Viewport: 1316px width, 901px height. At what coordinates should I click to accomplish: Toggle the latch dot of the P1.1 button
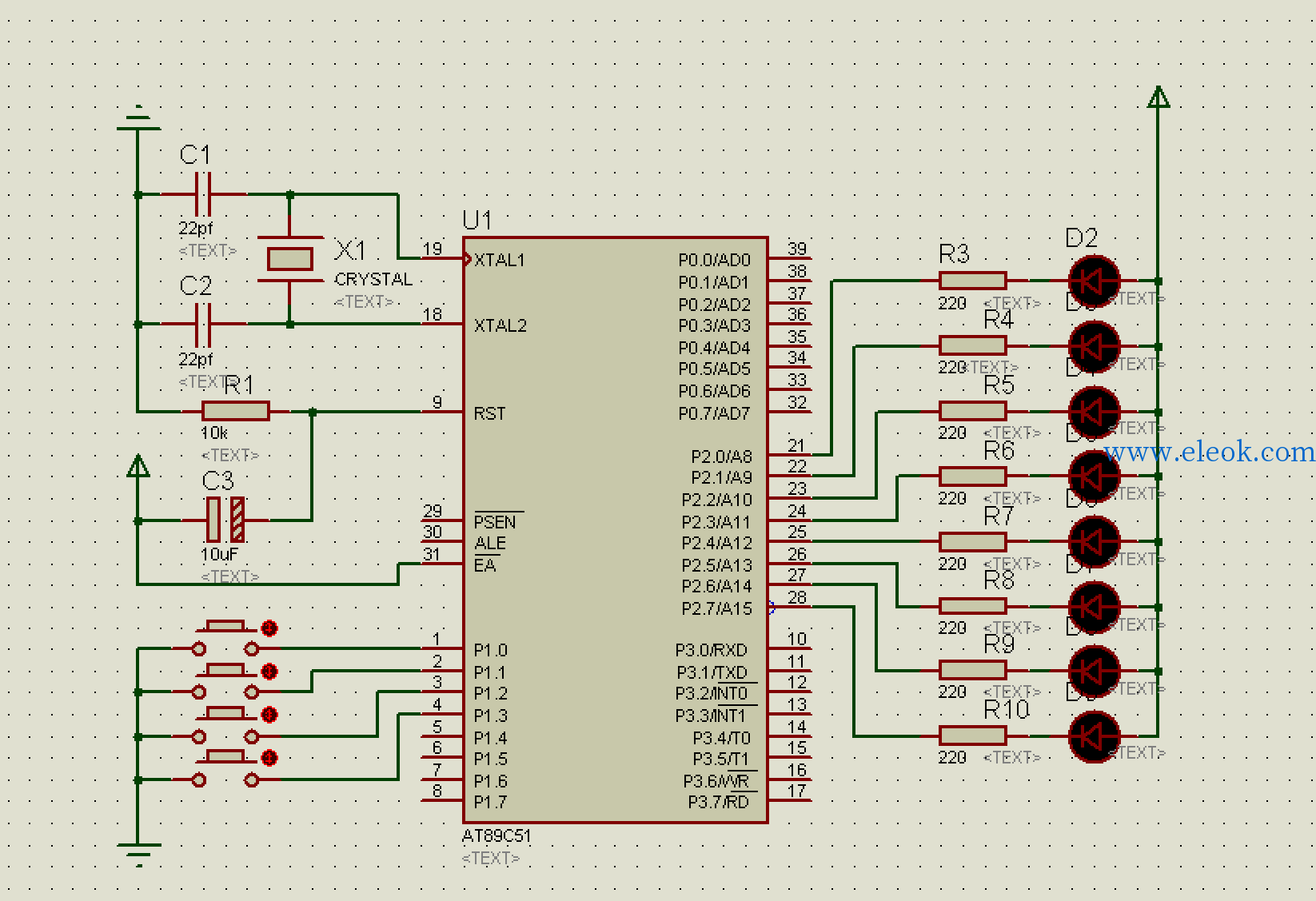pos(269,672)
